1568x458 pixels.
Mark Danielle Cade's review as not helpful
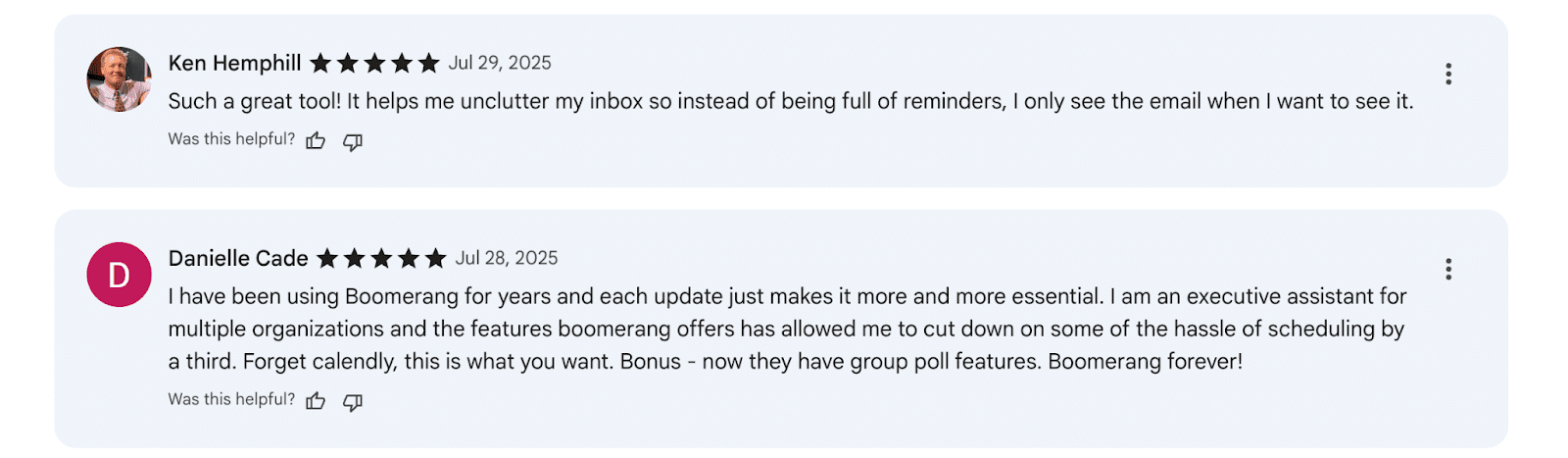(353, 402)
